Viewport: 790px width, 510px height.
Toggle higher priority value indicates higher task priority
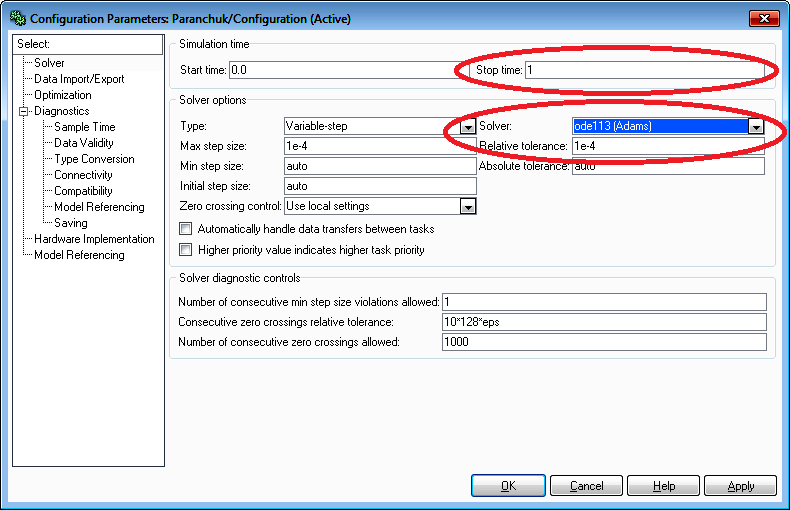click(186, 249)
